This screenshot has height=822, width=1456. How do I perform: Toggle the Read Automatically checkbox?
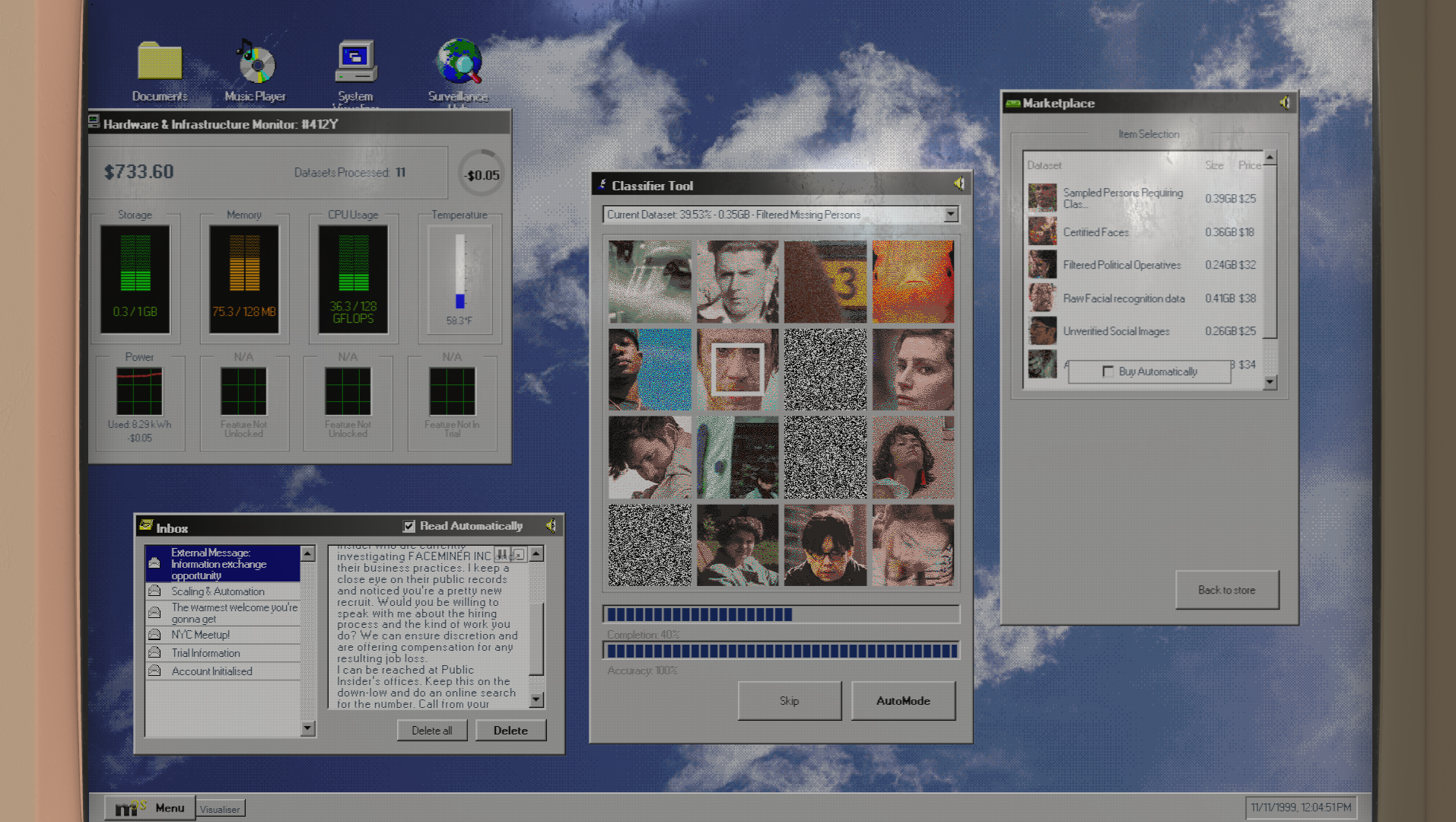point(409,525)
